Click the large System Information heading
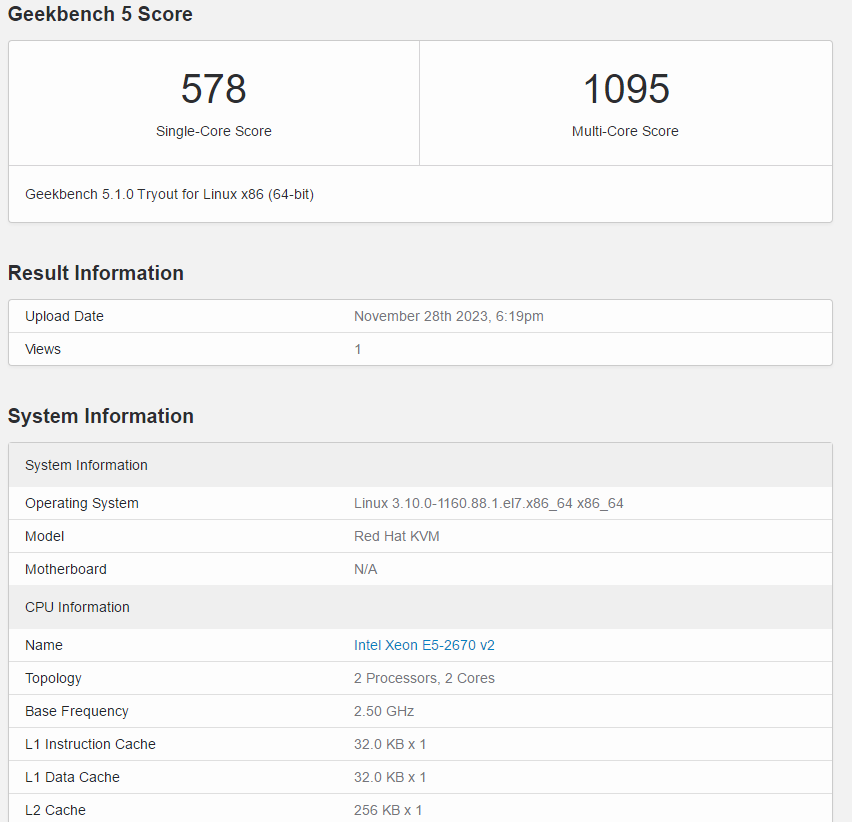The width and height of the screenshot is (852, 822). pyautogui.click(x=101, y=416)
